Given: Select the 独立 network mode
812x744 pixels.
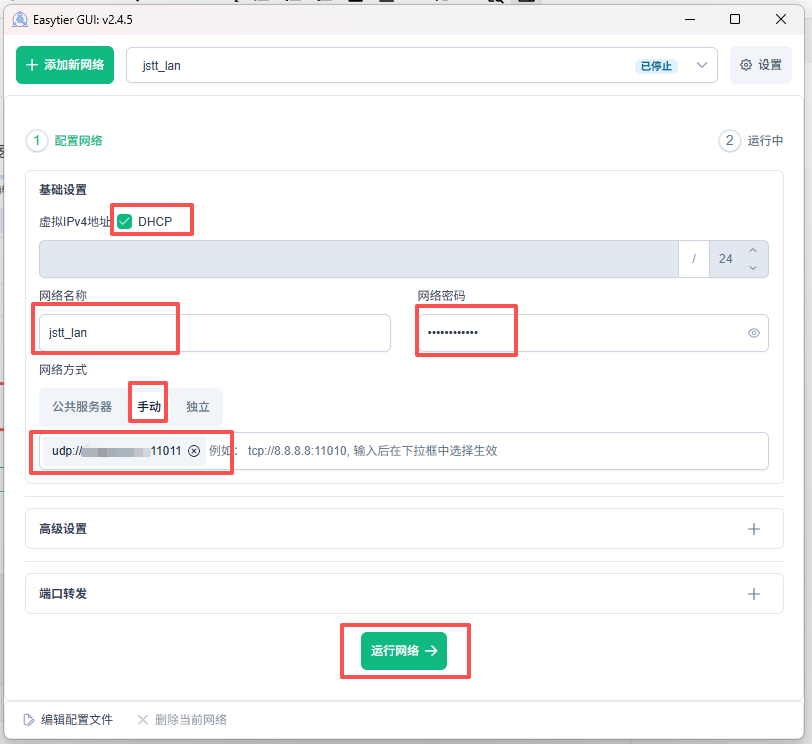Looking at the screenshot, I should point(198,407).
